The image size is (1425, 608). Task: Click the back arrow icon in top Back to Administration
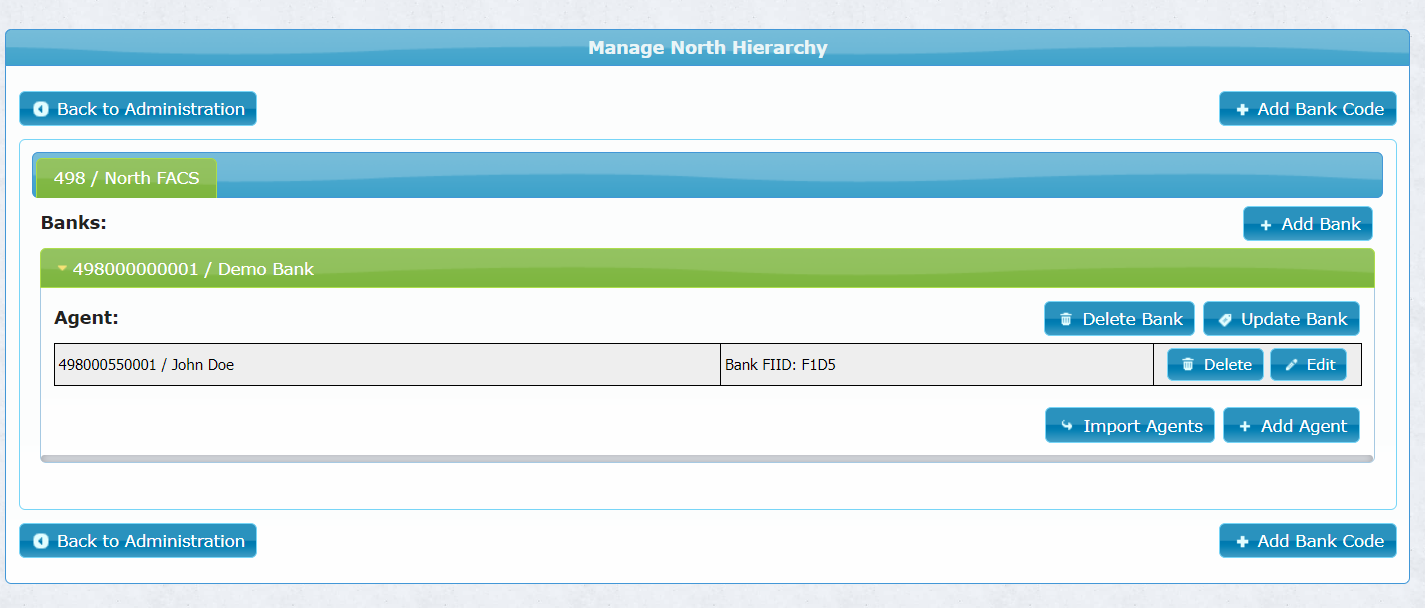(41, 109)
